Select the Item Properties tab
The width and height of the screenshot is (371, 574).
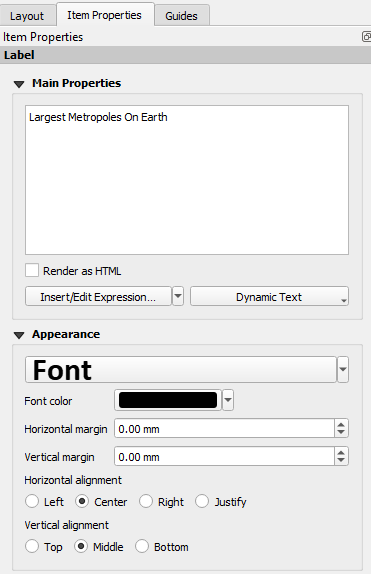point(104,15)
